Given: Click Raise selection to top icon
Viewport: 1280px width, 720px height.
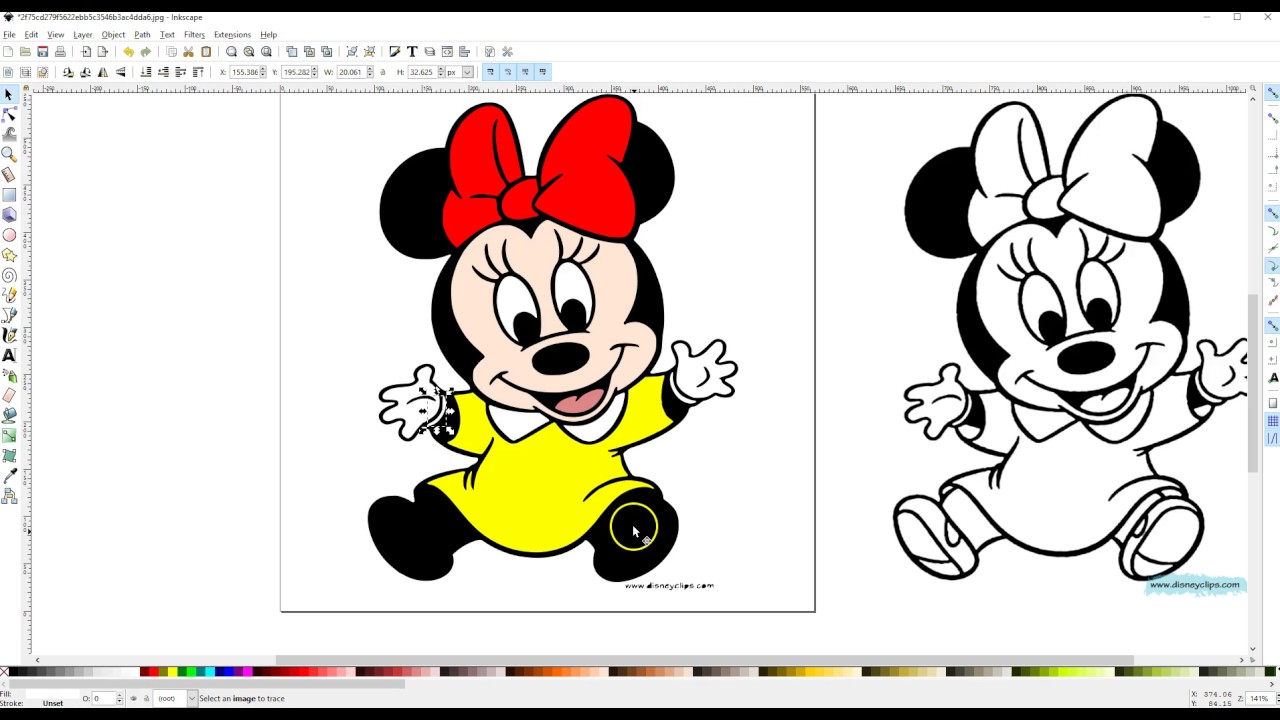Looking at the screenshot, I should [198, 72].
